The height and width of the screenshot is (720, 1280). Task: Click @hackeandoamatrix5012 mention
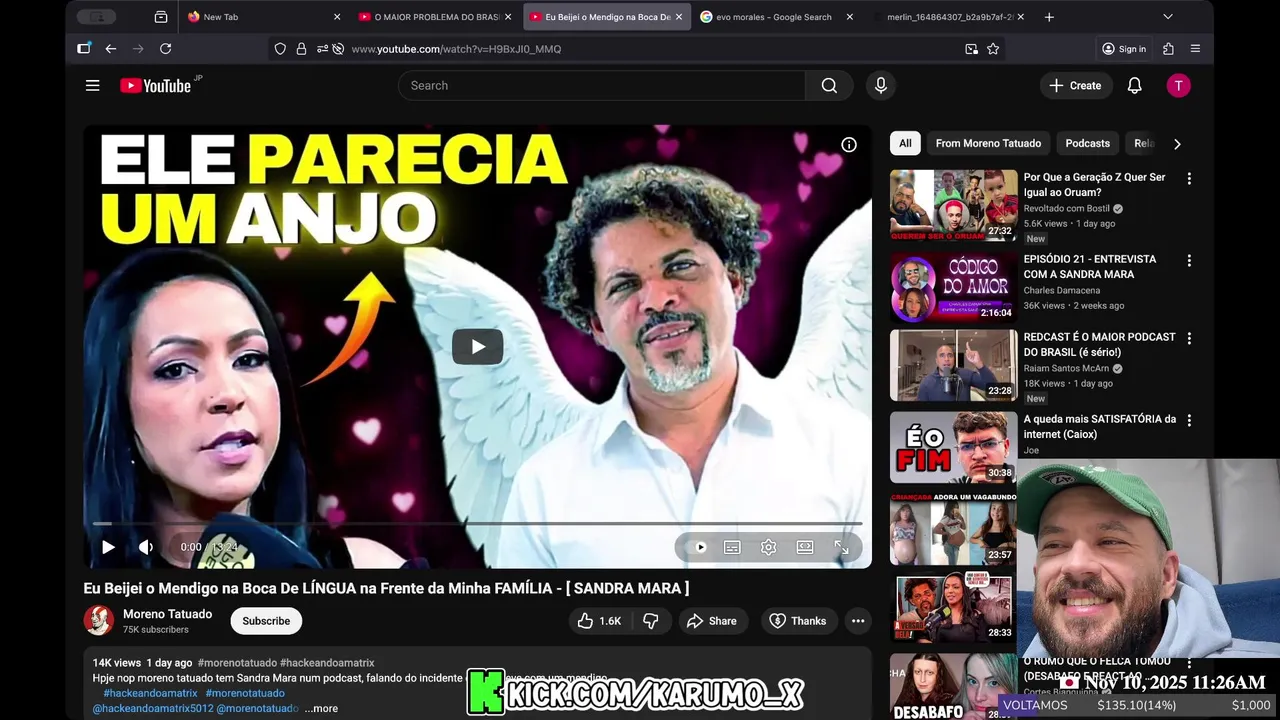point(153,708)
